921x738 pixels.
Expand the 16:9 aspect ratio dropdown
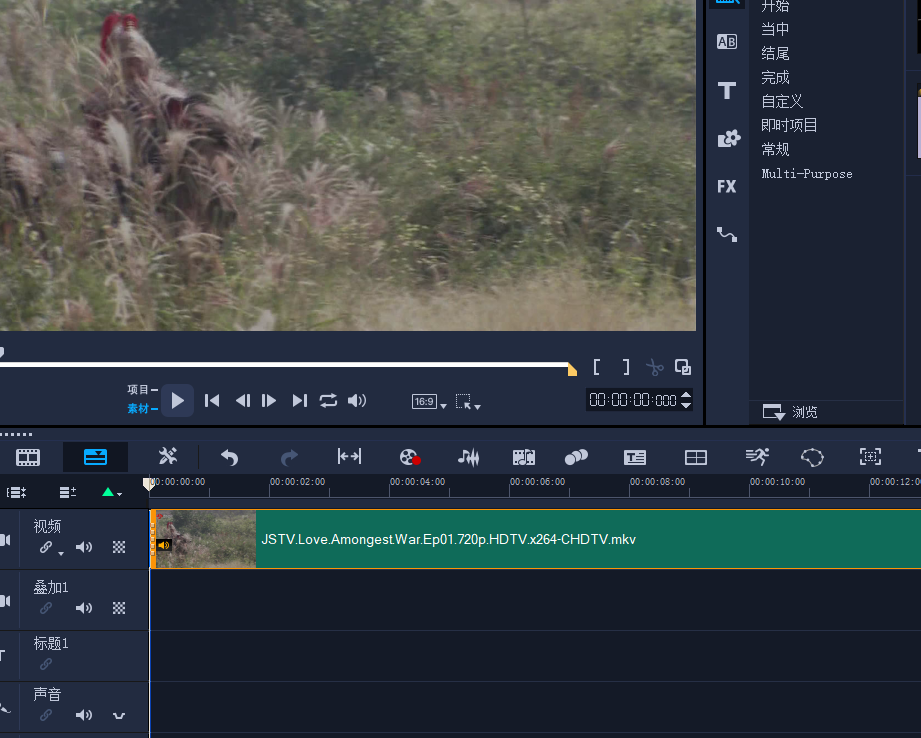(x=430, y=402)
